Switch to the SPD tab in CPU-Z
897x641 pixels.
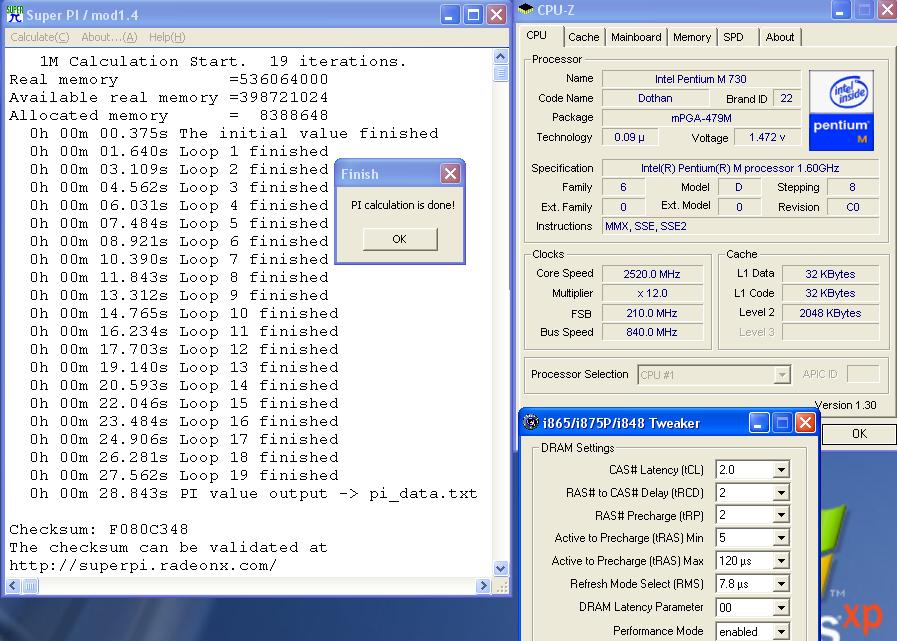(x=733, y=37)
